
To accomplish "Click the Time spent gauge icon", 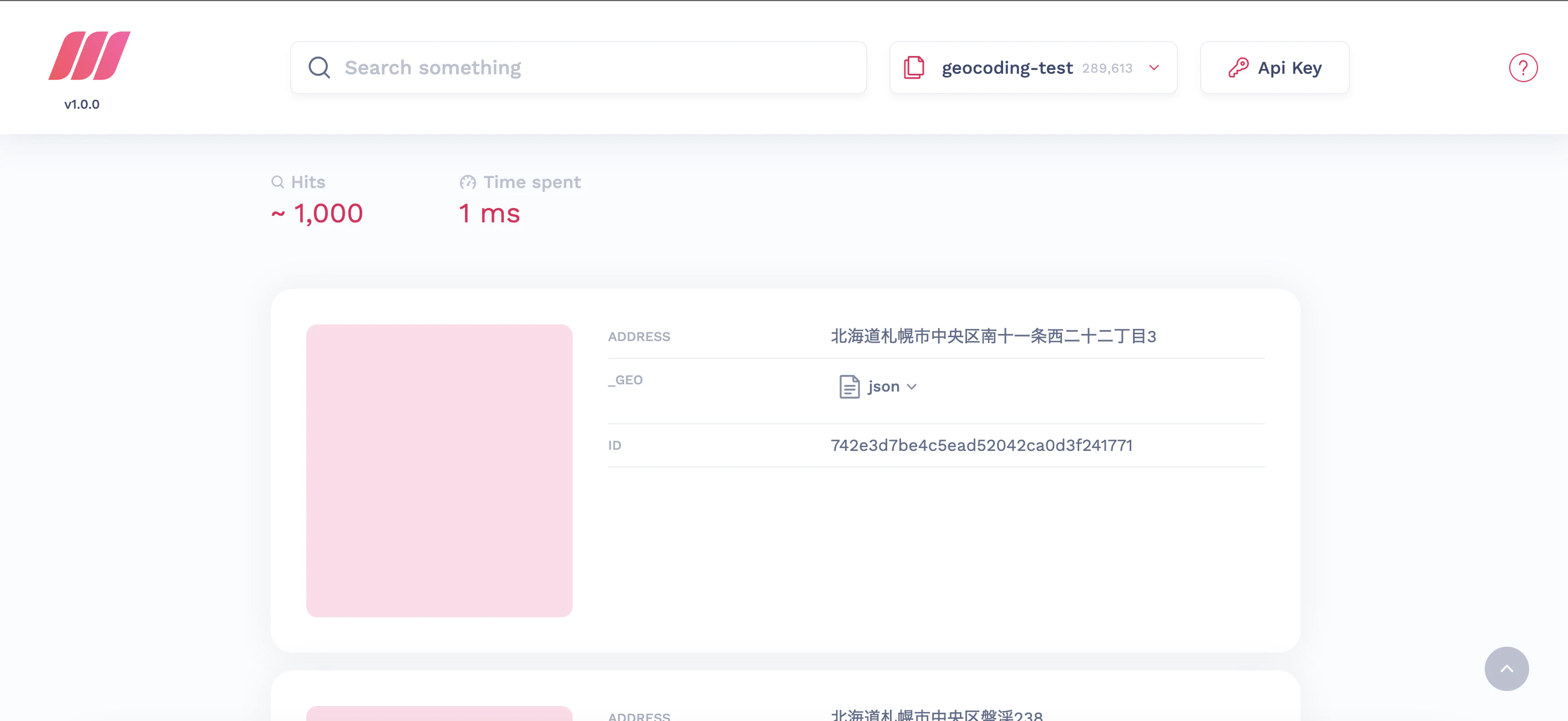I will click(468, 182).
